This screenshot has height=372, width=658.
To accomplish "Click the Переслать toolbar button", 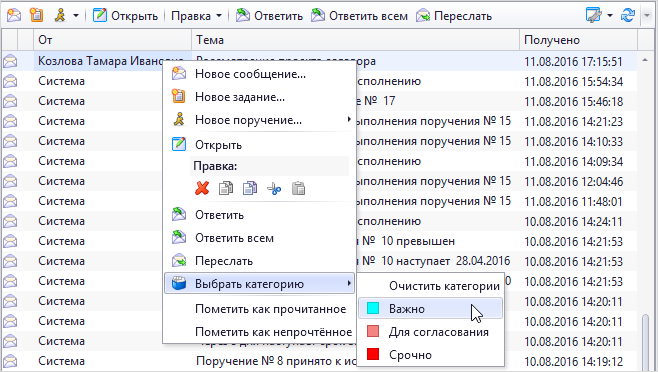I will click(454, 16).
